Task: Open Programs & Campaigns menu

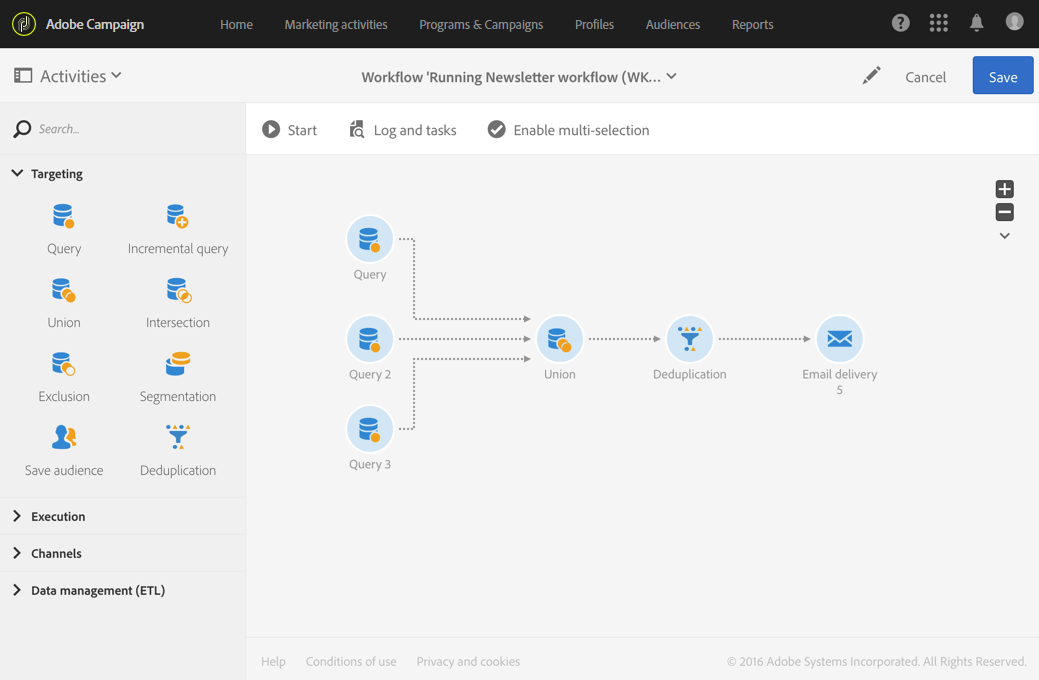Action: click(x=481, y=25)
